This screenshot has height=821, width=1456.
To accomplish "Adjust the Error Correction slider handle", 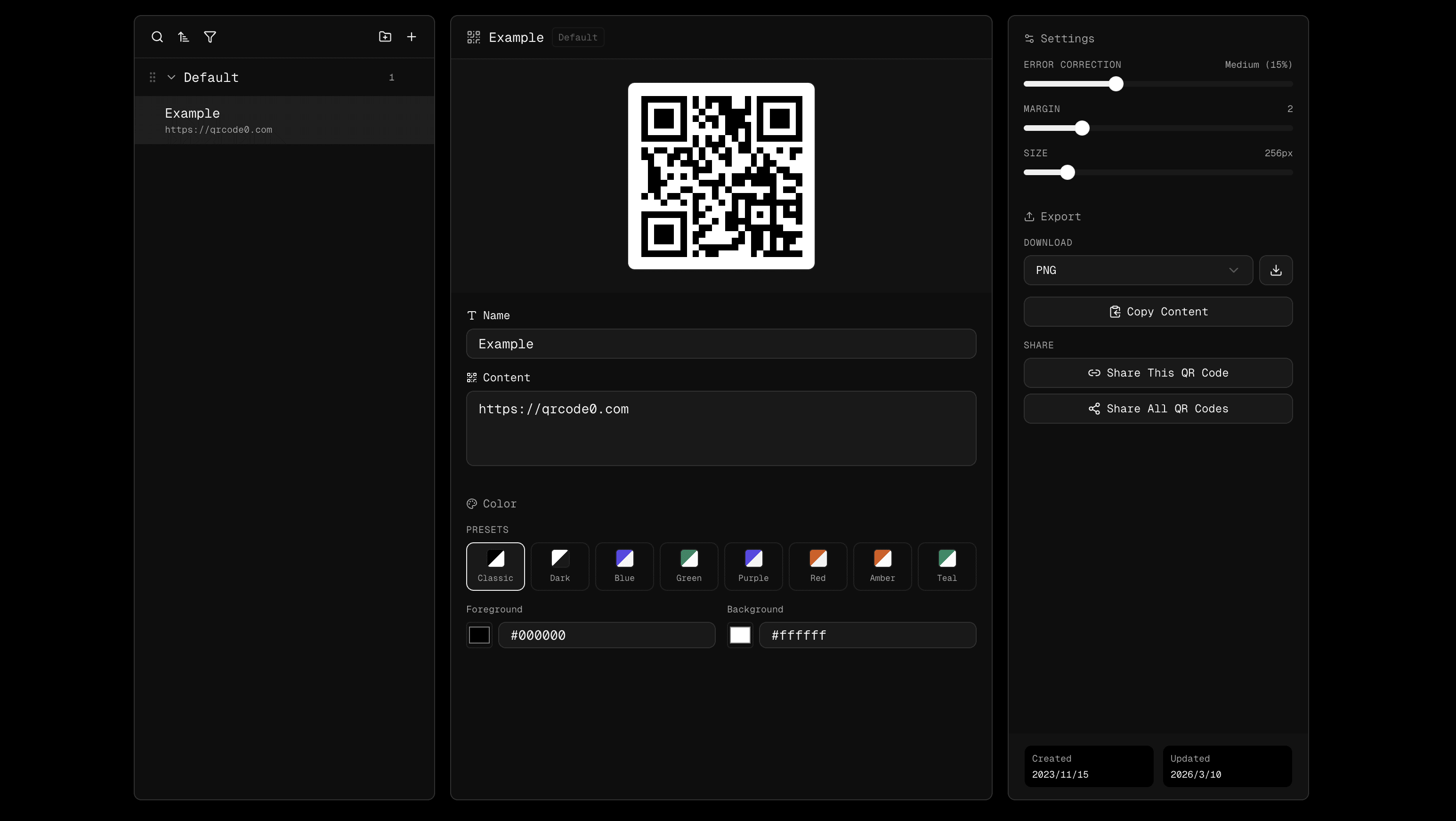I will (1116, 84).
